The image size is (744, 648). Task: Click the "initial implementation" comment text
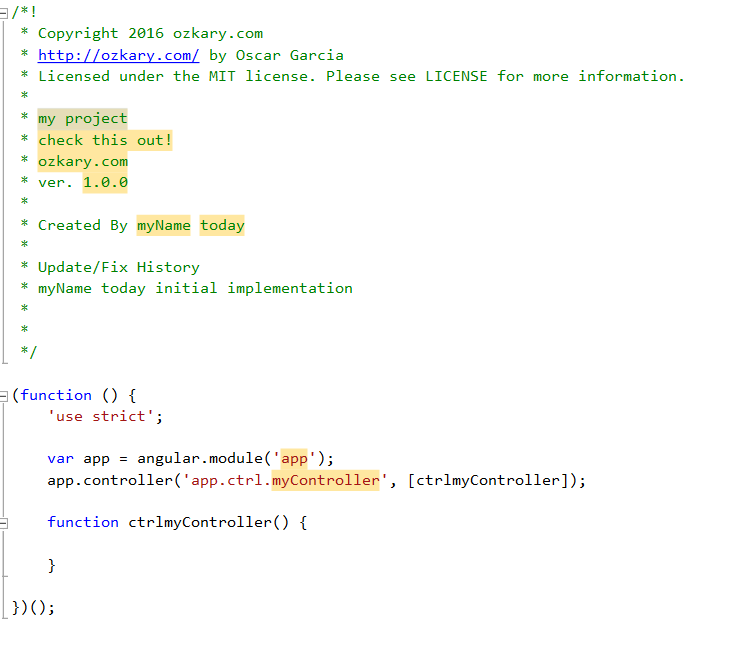pos(254,288)
